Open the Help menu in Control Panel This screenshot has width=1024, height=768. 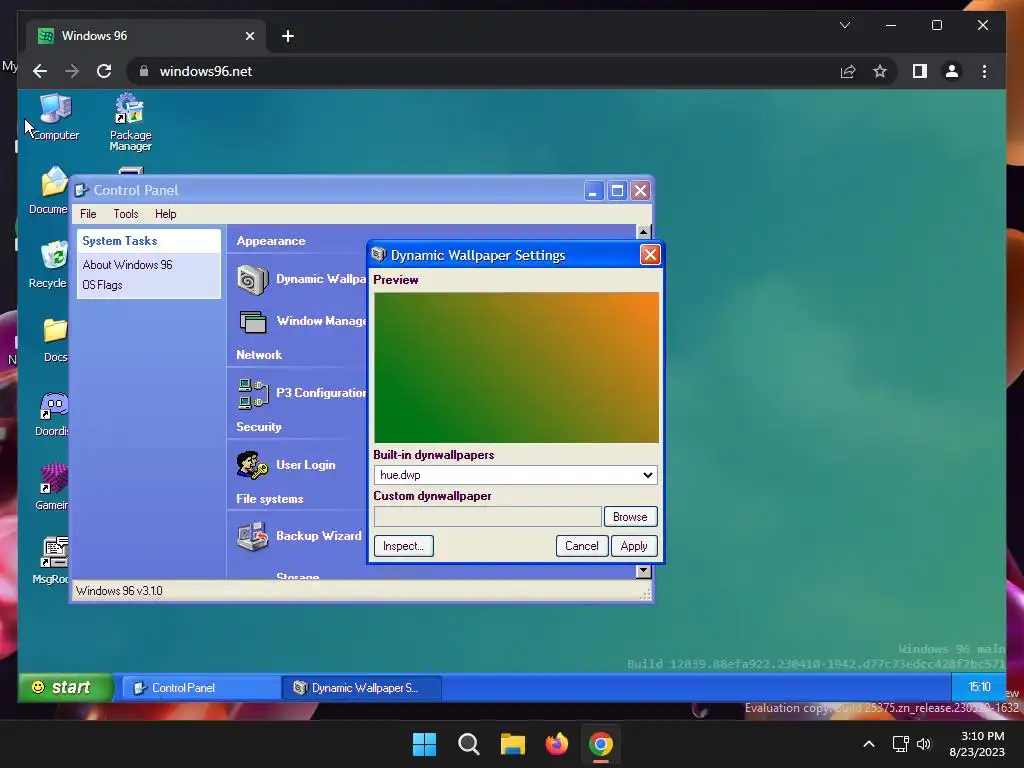[x=165, y=214]
